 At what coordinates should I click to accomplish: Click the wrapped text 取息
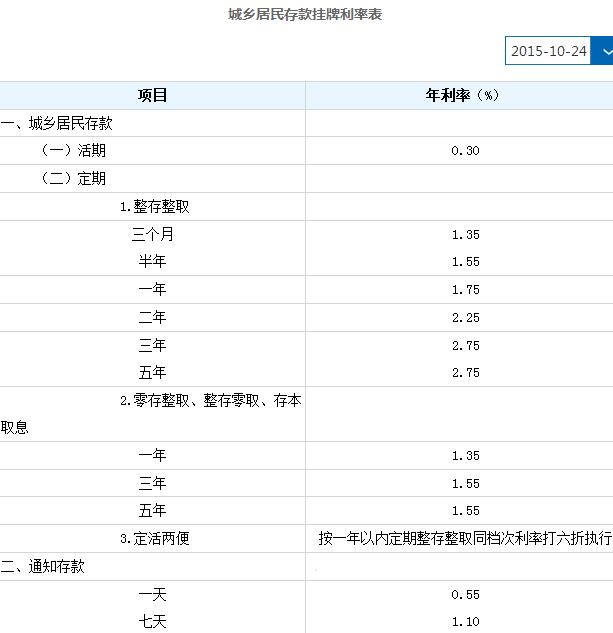(x=15, y=428)
